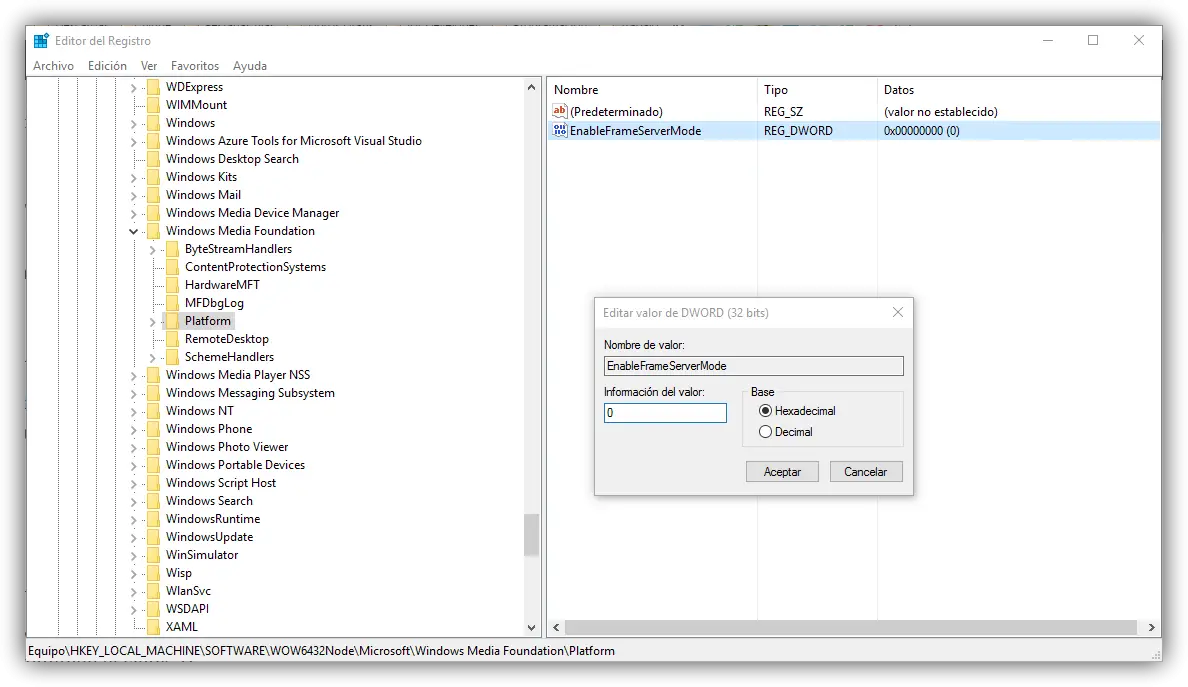Open the Archivo menu
1188x687 pixels.
click(53, 66)
